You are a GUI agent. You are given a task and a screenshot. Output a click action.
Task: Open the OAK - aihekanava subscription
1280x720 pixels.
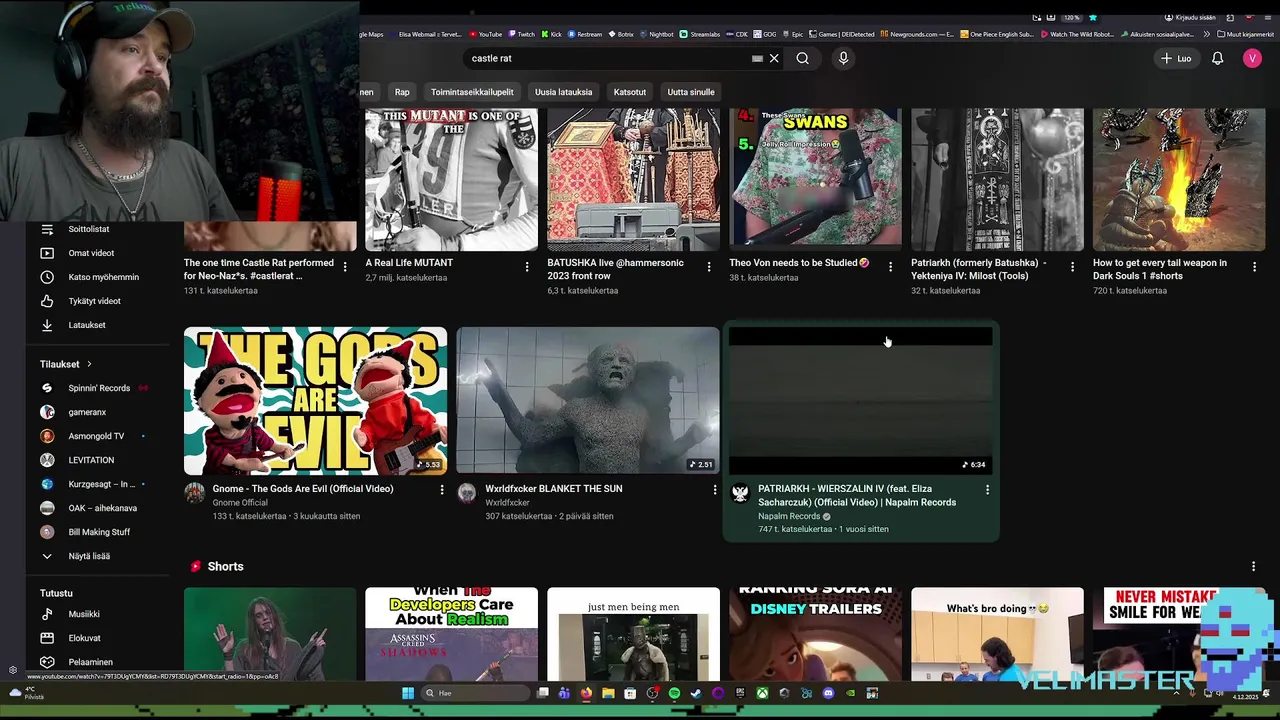pos(102,508)
